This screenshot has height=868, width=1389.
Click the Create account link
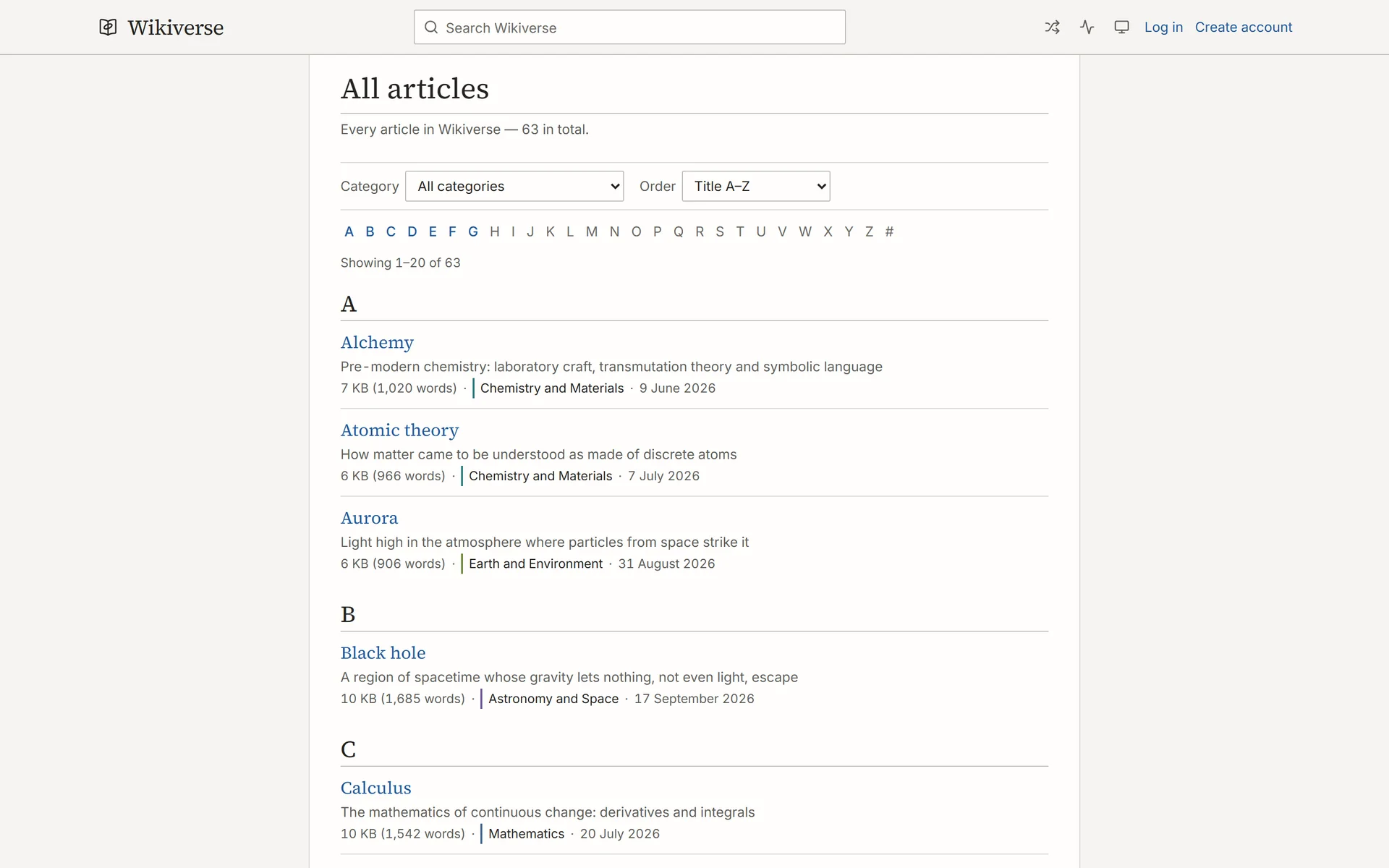[x=1243, y=27]
